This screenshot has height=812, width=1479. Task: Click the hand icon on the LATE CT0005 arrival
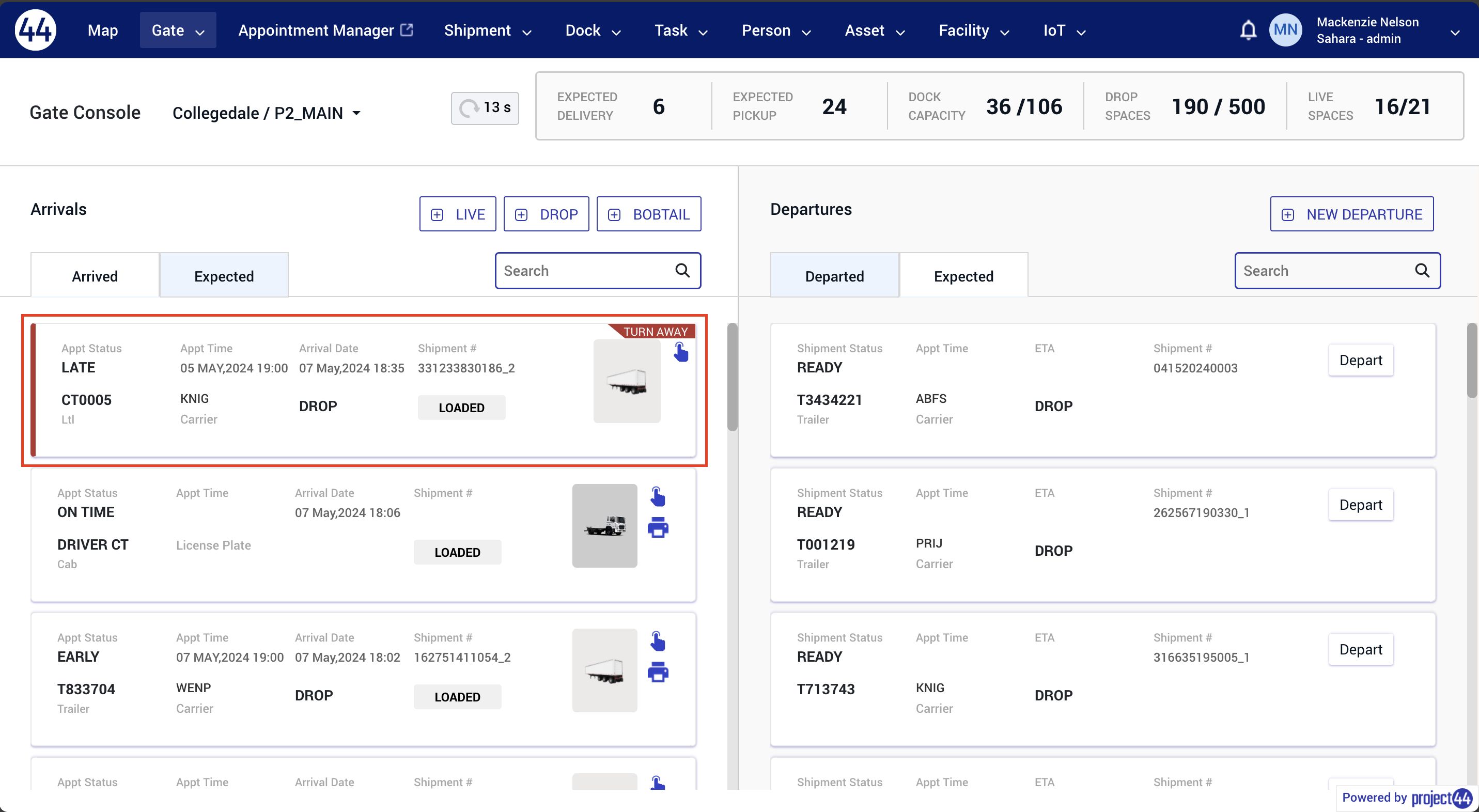coord(681,352)
